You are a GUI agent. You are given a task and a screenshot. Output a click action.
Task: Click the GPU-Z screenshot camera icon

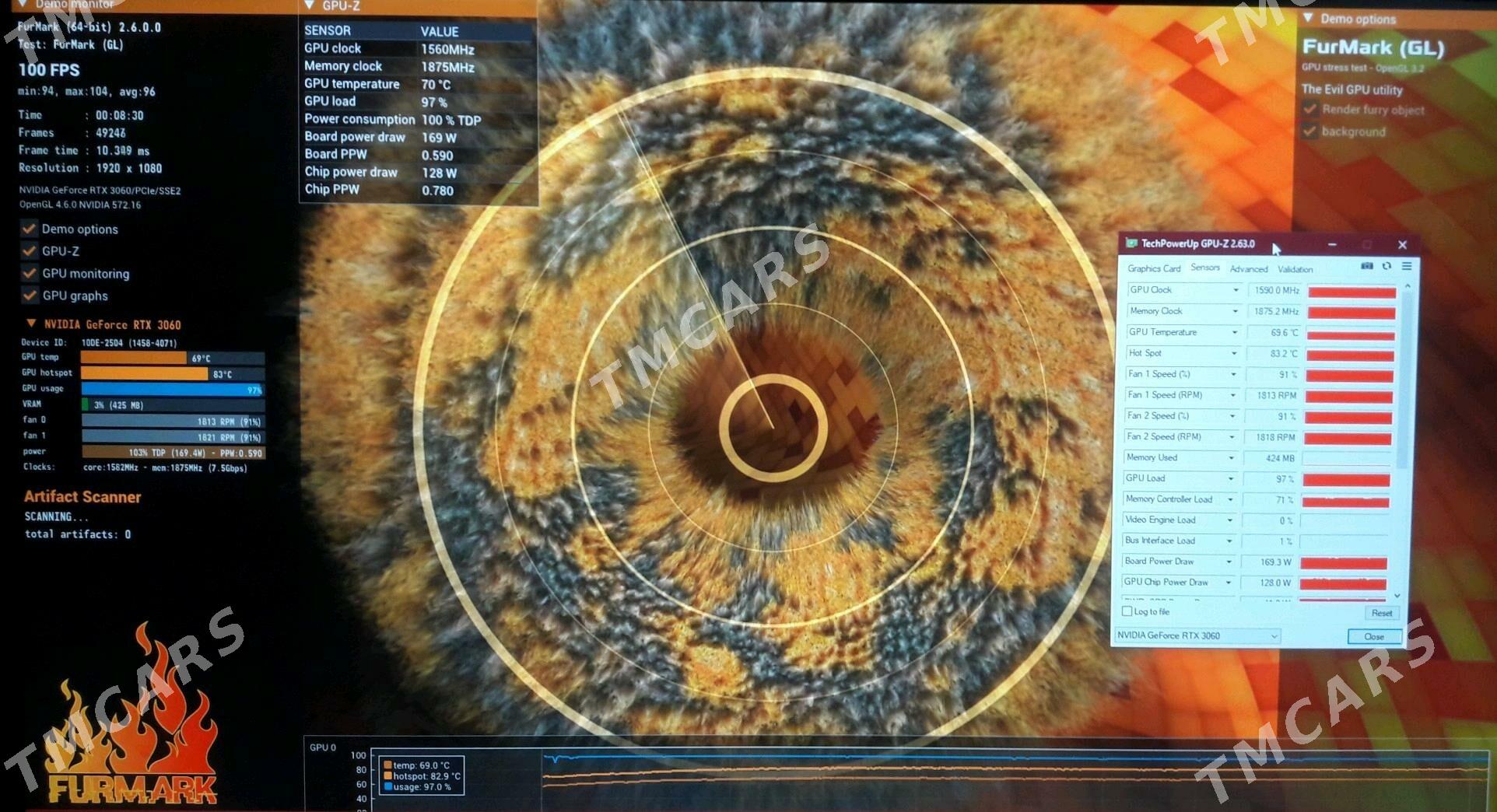[x=1366, y=266]
